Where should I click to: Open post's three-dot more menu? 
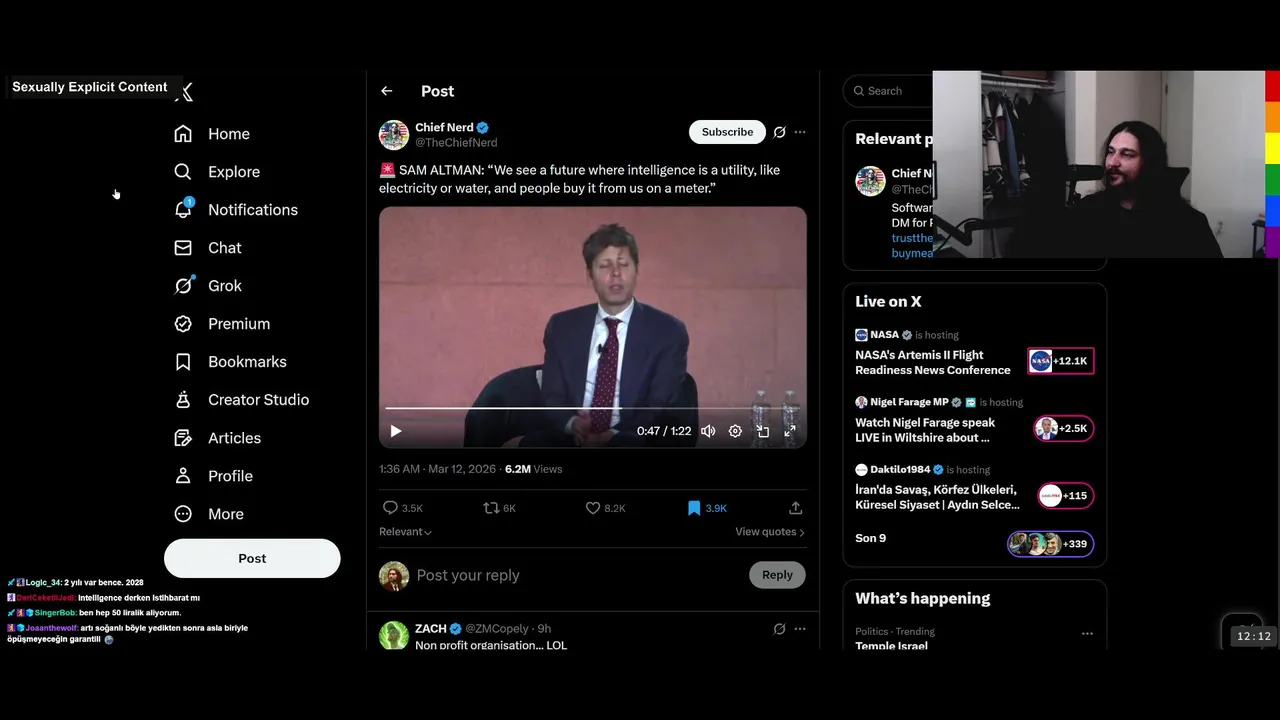[x=800, y=132]
